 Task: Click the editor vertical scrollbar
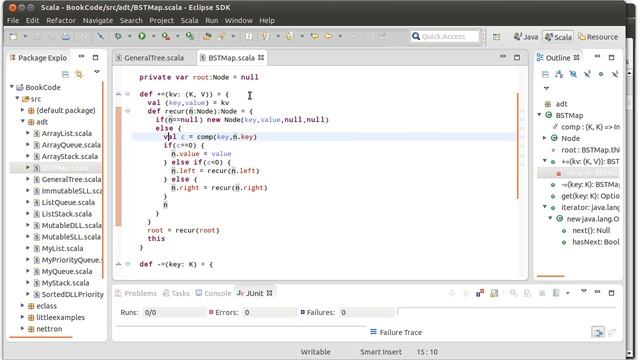(x=518, y=146)
